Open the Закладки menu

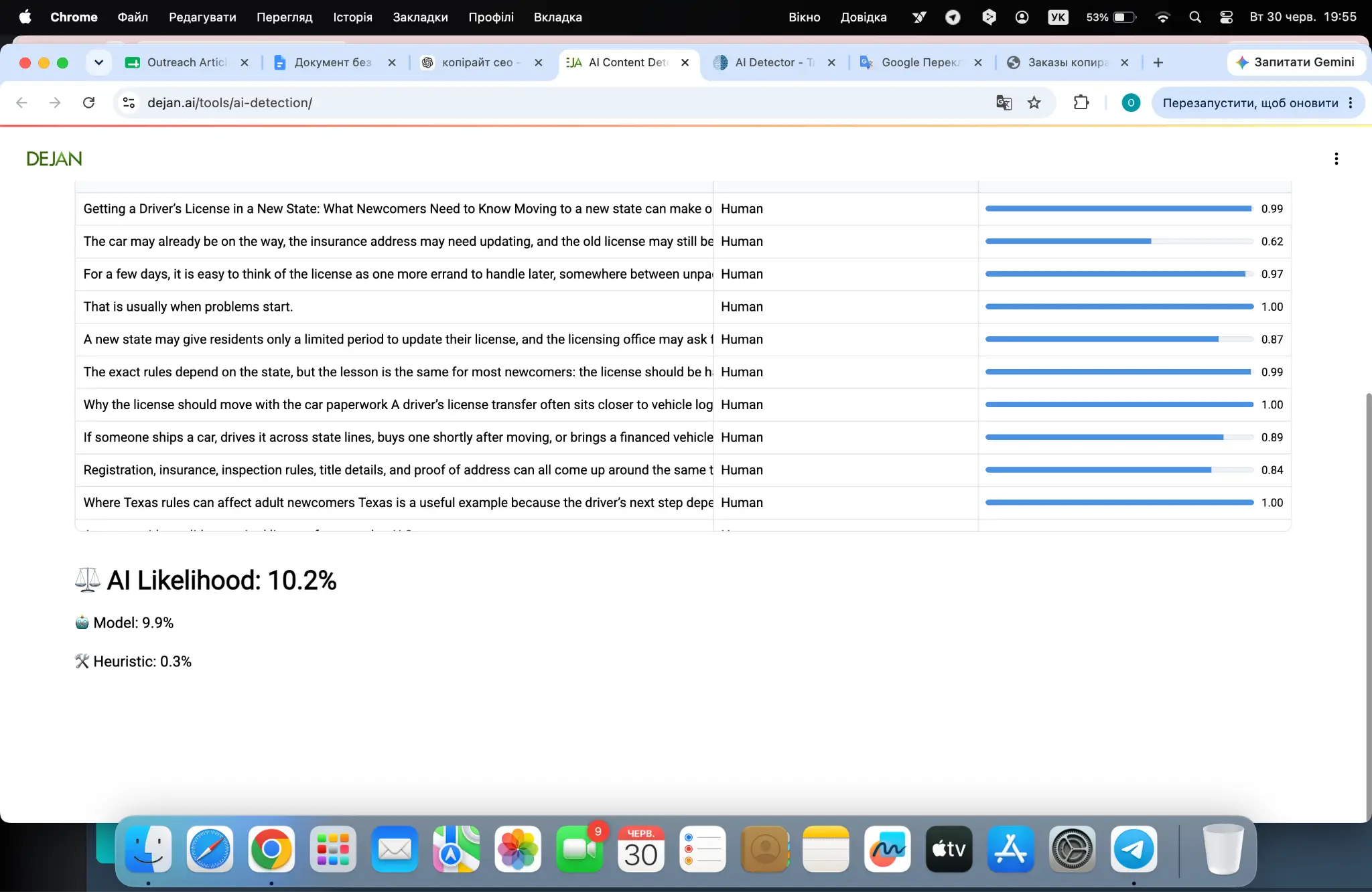pos(420,17)
